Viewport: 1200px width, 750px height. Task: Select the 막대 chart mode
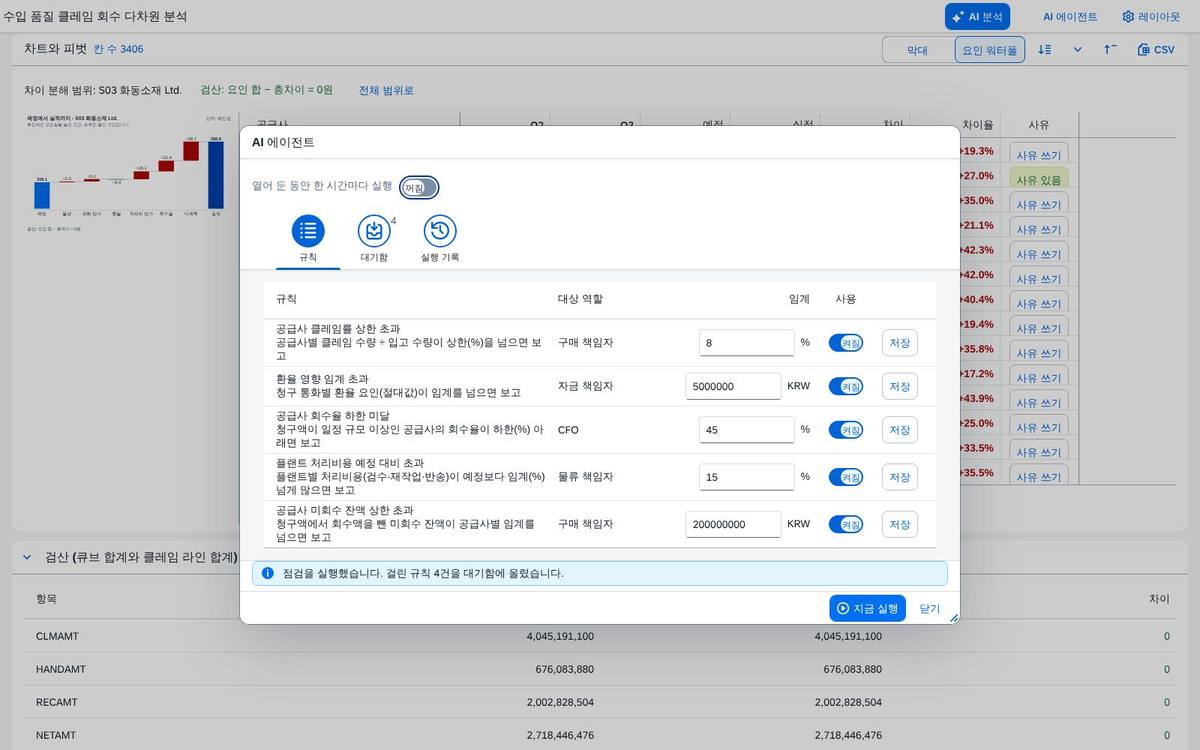(917, 49)
